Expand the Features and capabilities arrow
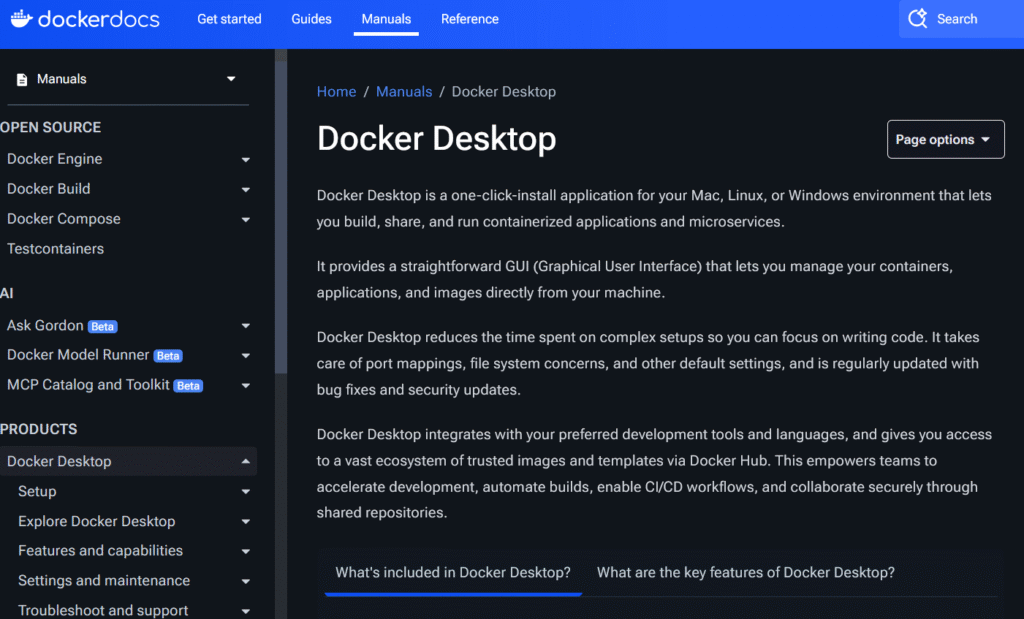 point(246,552)
